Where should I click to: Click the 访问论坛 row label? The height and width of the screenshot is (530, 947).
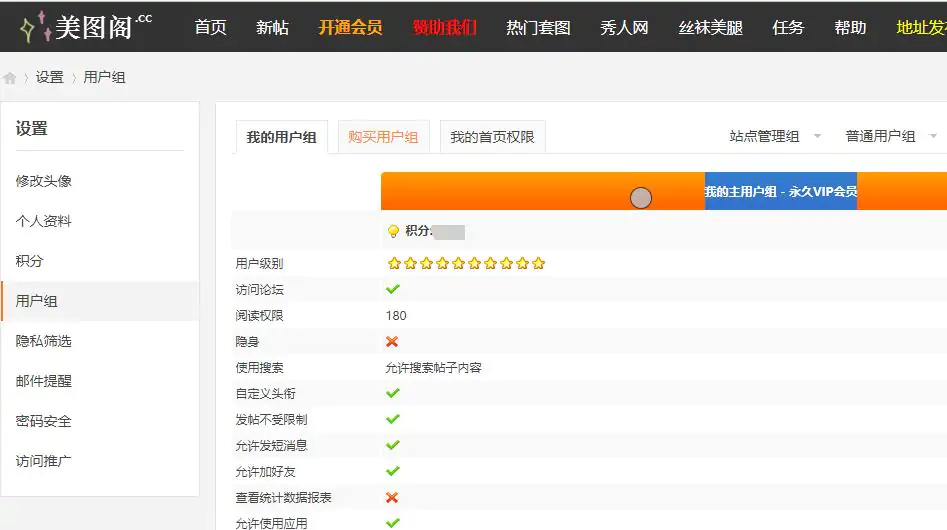259,290
